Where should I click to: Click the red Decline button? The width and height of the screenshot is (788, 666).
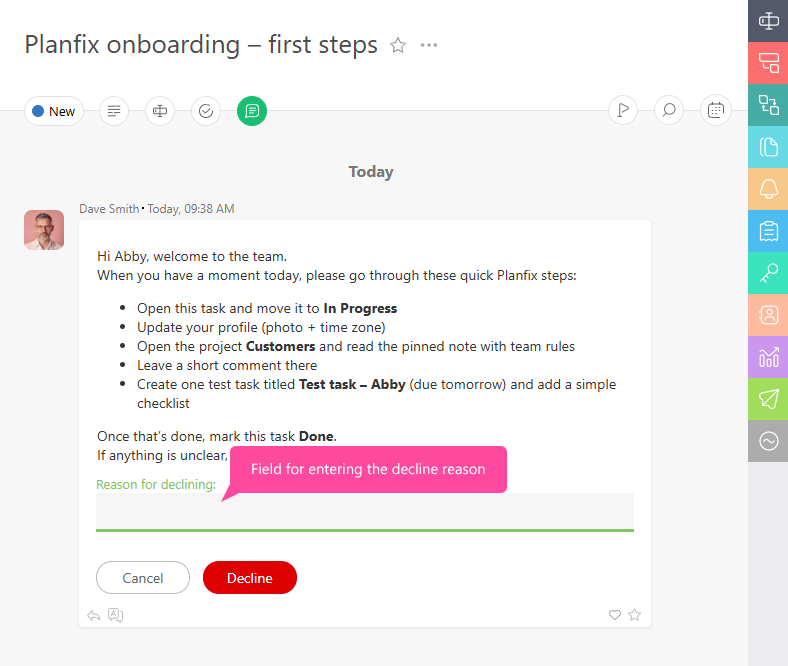pyautogui.click(x=250, y=578)
